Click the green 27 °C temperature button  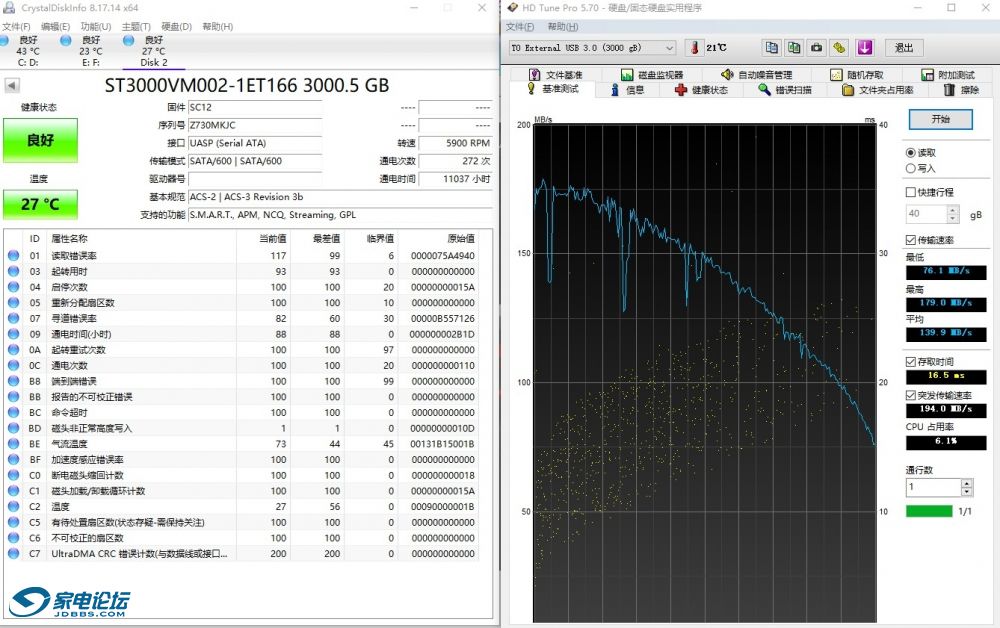tap(40, 204)
